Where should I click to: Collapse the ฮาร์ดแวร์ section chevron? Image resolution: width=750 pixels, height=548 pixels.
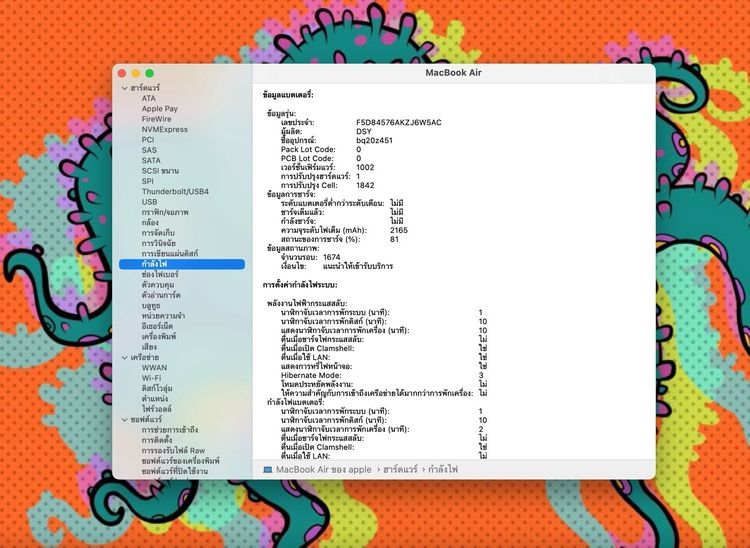point(124,88)
